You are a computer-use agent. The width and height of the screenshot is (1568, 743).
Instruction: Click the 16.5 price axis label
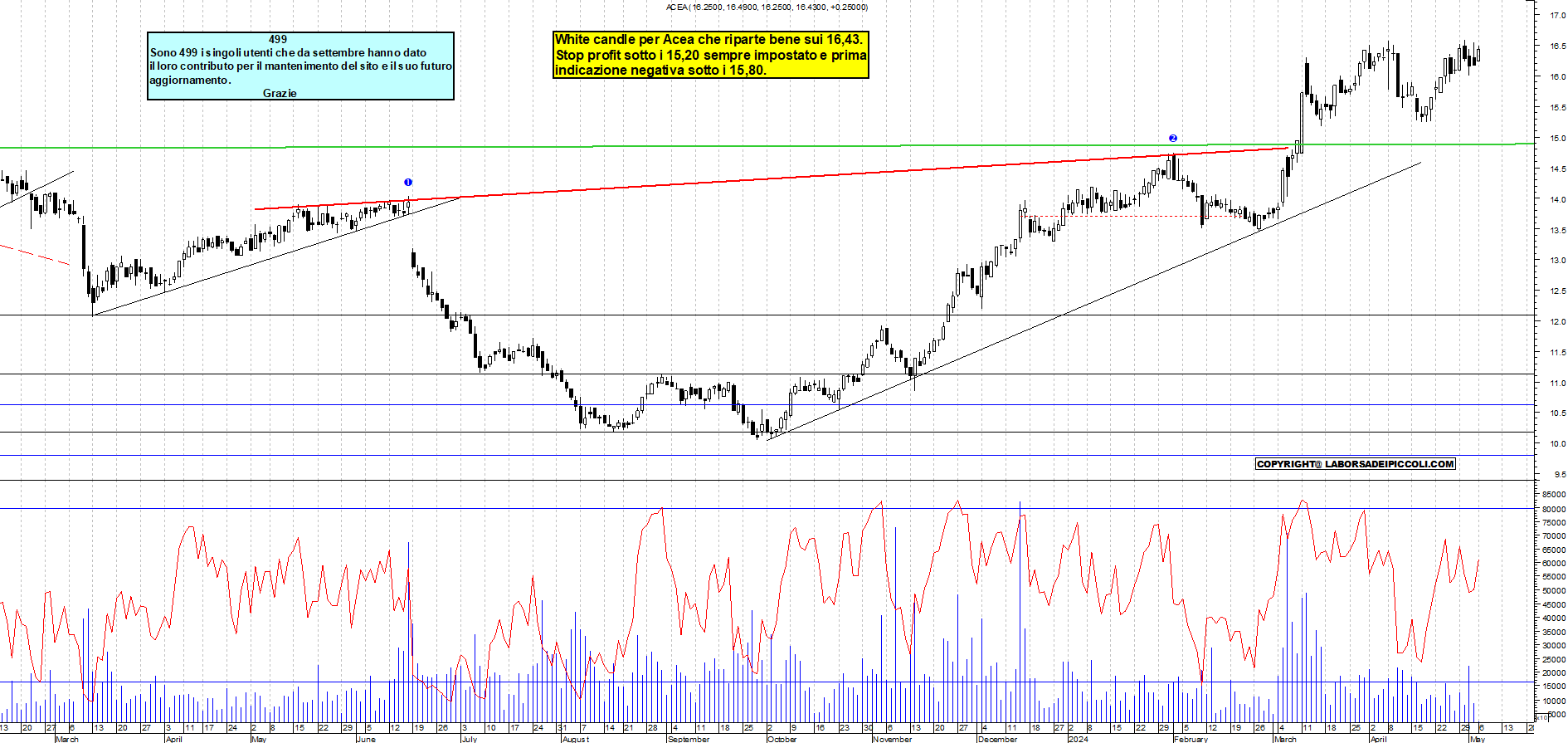[x=1558, y=46]
